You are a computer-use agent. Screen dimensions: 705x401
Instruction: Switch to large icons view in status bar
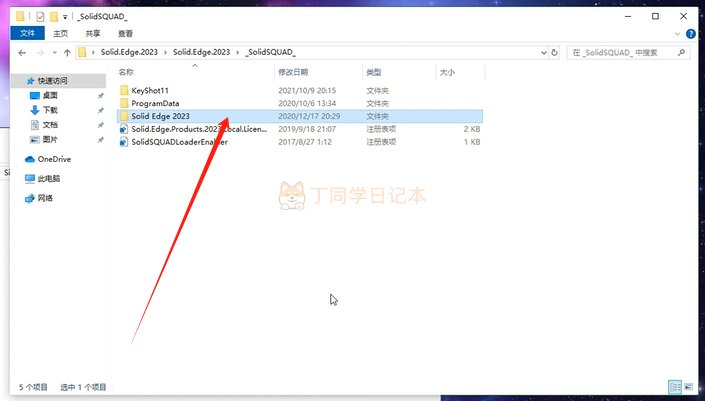[688, 387]
